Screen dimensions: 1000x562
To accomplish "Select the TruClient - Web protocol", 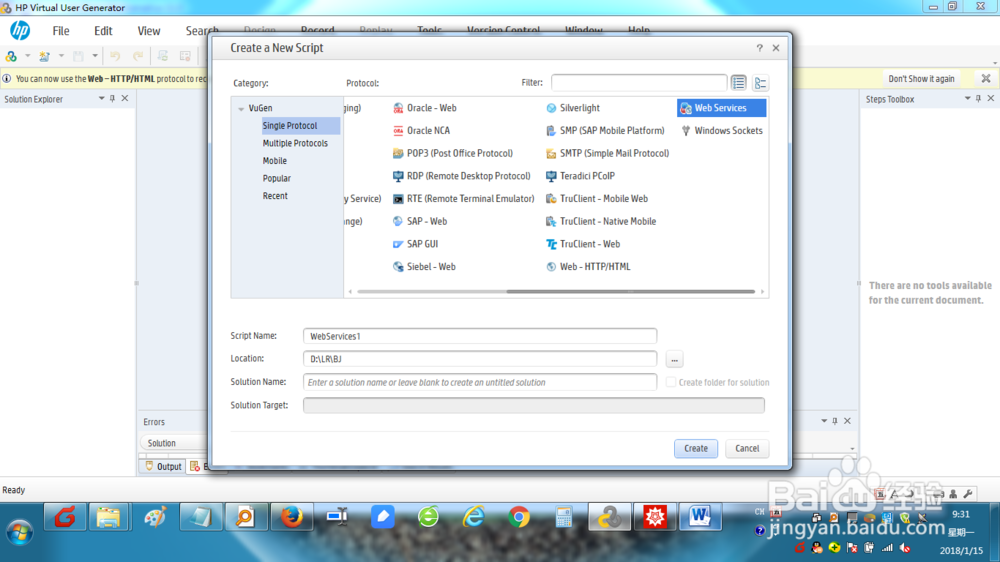I will (583, 244).
